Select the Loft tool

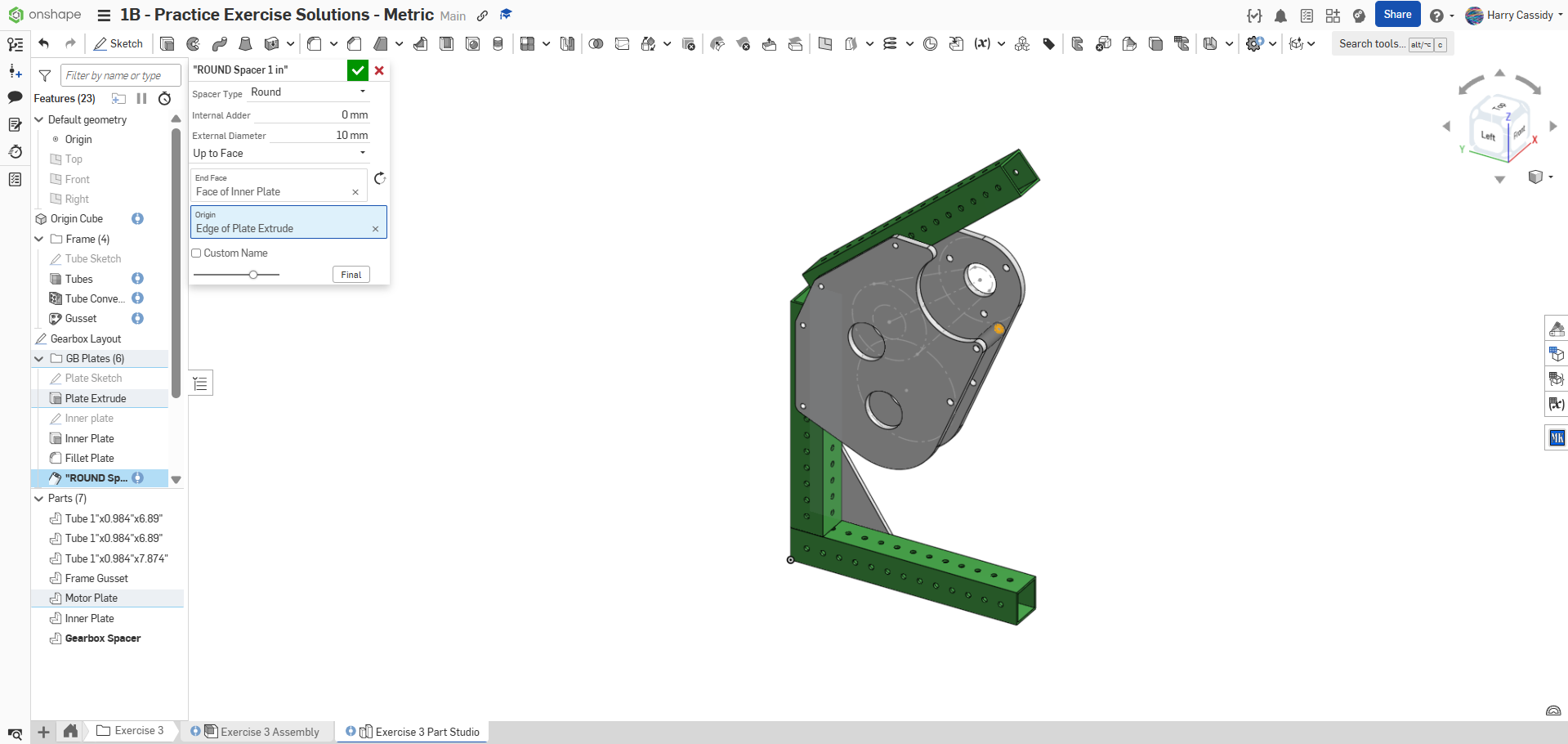(245, 44)
